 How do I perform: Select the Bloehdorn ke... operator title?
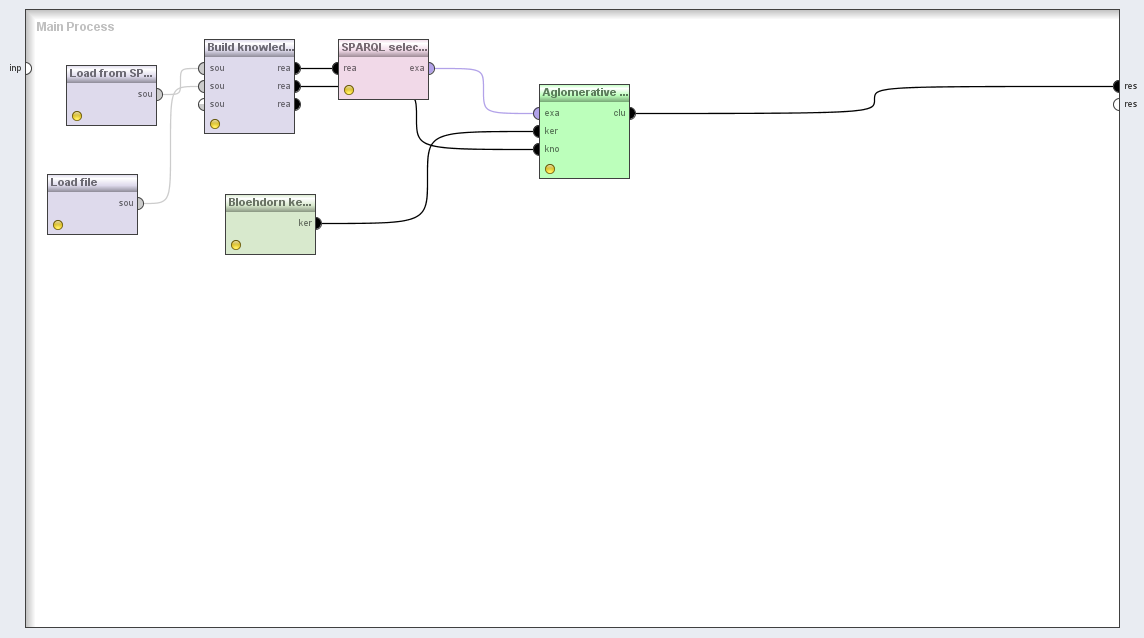270,202
